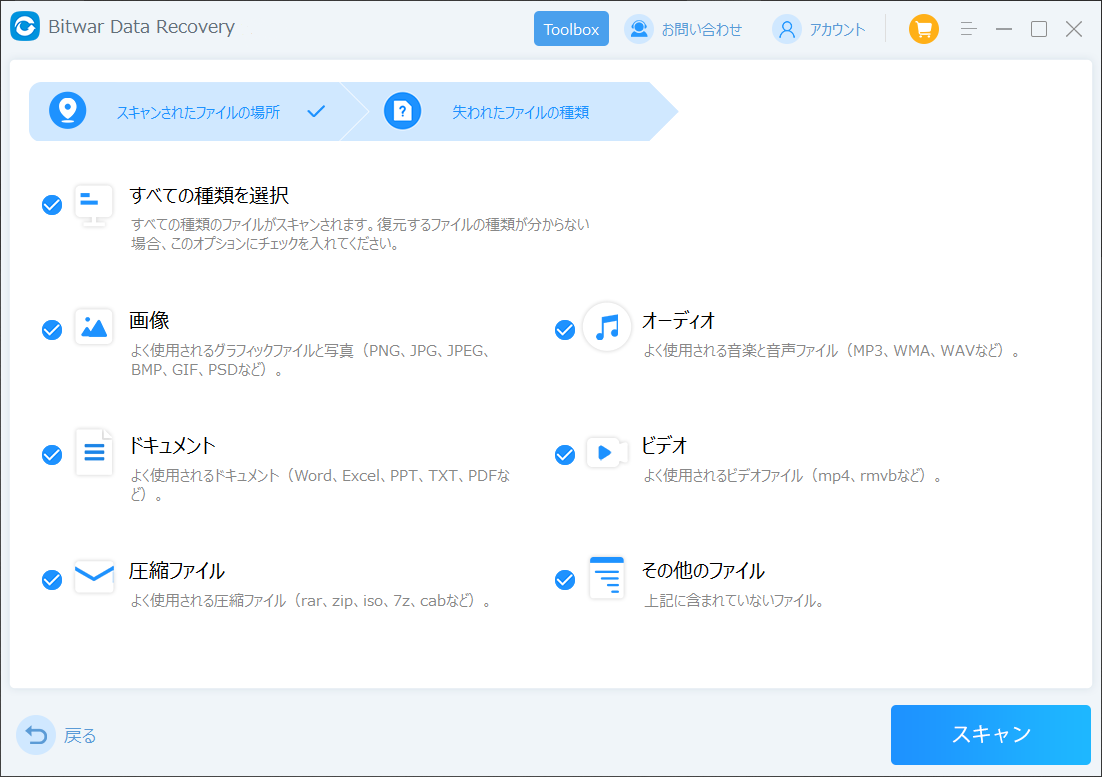The width and height of the screenshot is (1102, 777).
Task: Click the shopping cart icon
Action: pos(923,29)
